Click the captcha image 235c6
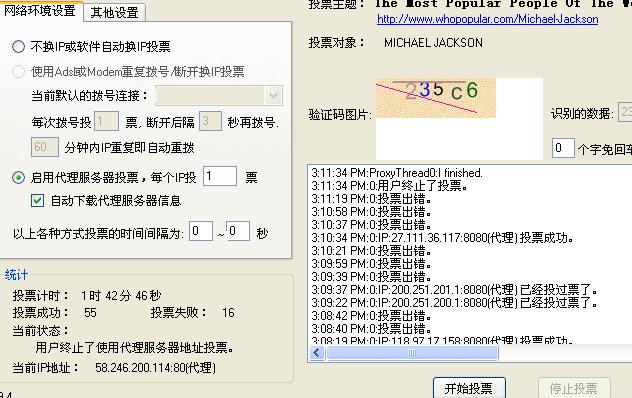632x398 pixels. pyautogui.click(x=436, y=98)
